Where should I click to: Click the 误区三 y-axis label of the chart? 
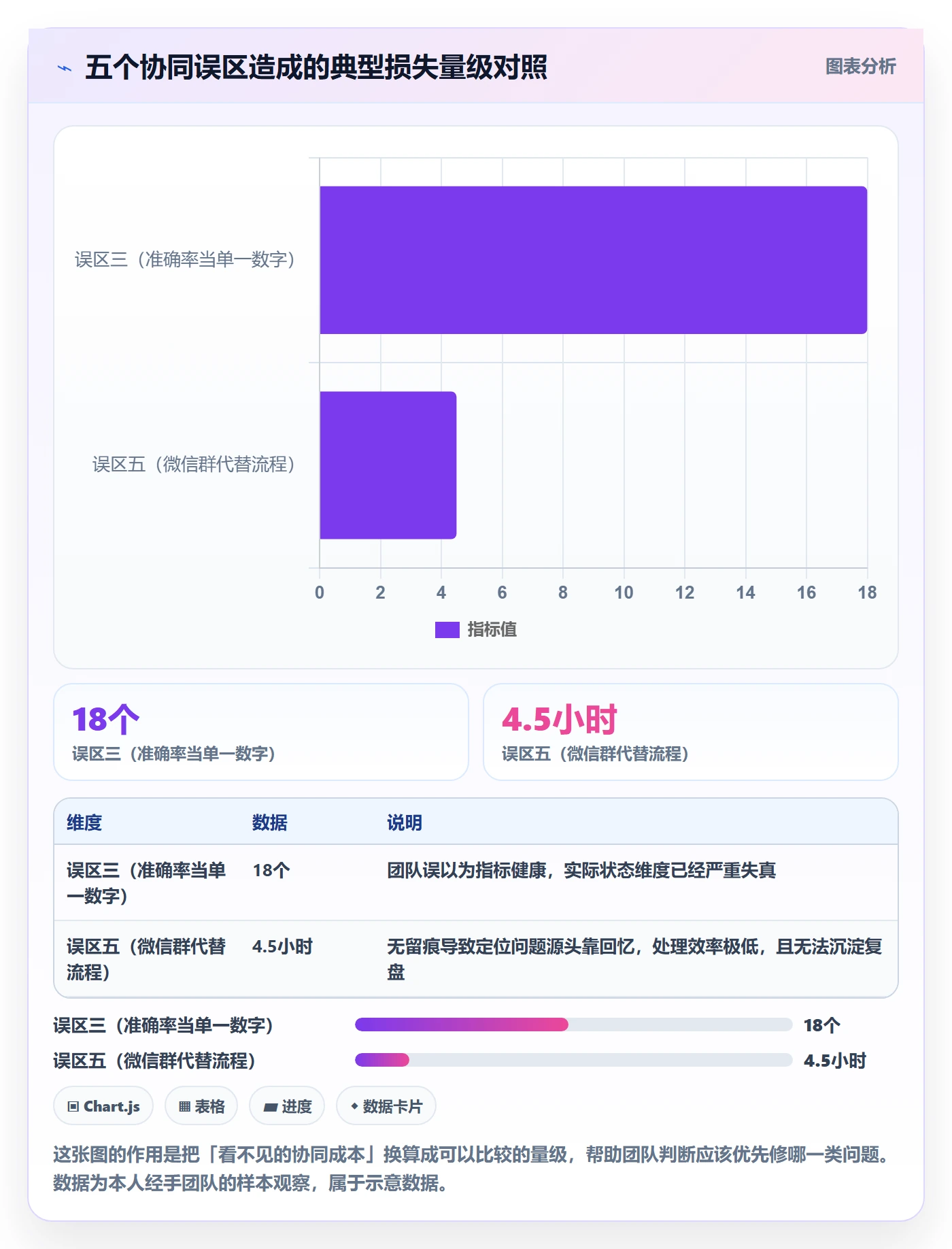(x=184, y=260)
